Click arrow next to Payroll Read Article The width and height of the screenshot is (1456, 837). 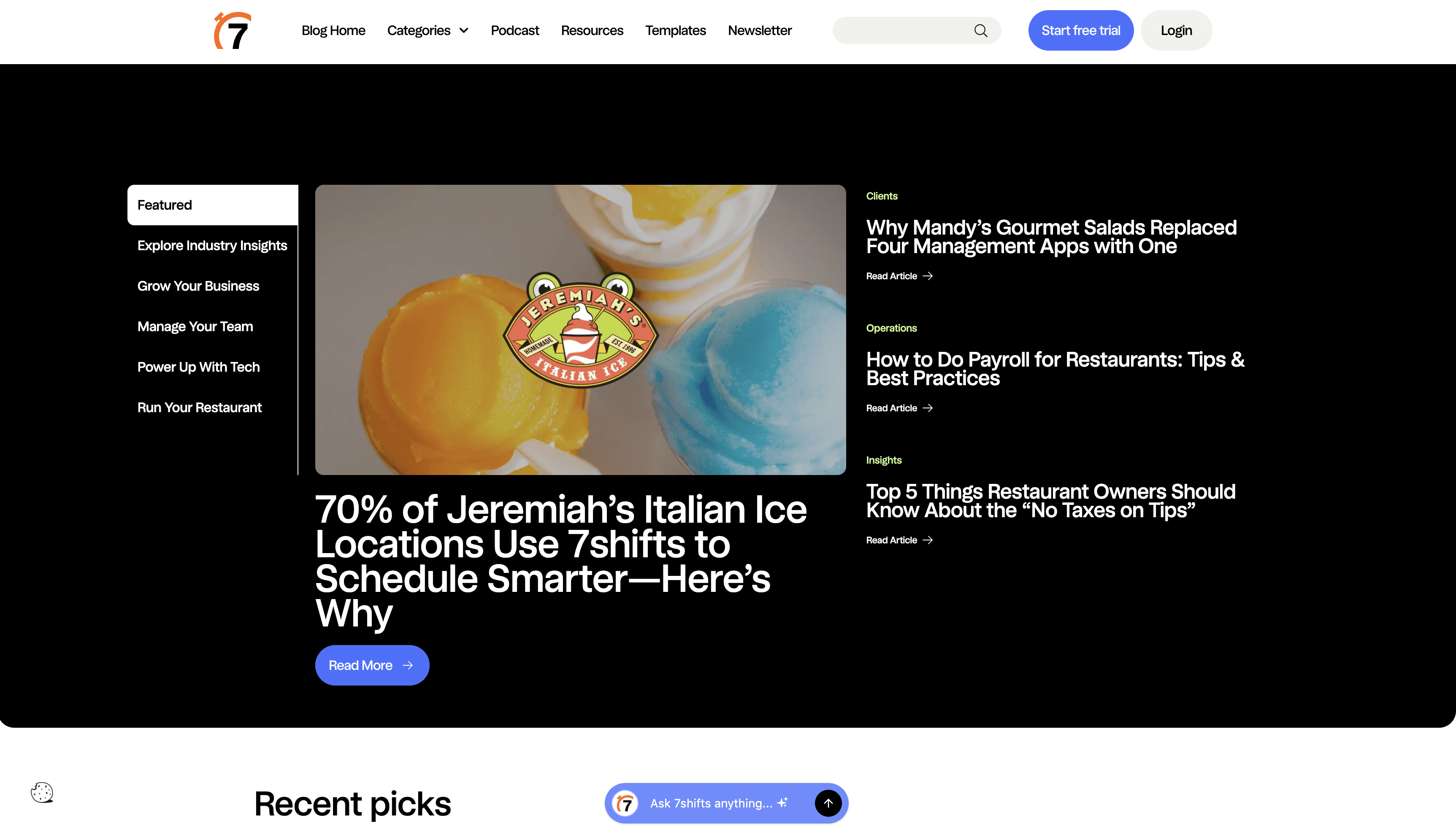928,408
